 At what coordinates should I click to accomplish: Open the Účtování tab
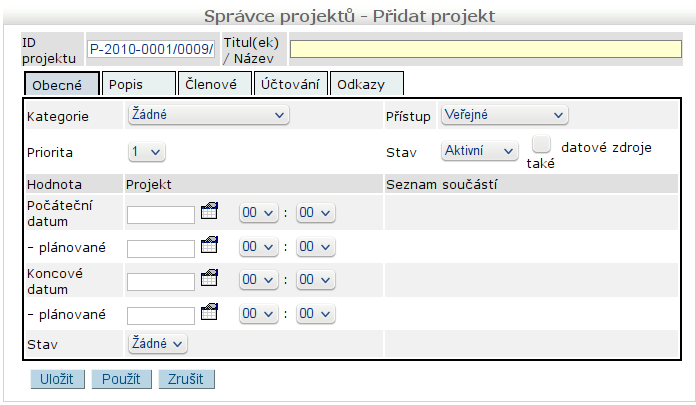coord(289,85)
